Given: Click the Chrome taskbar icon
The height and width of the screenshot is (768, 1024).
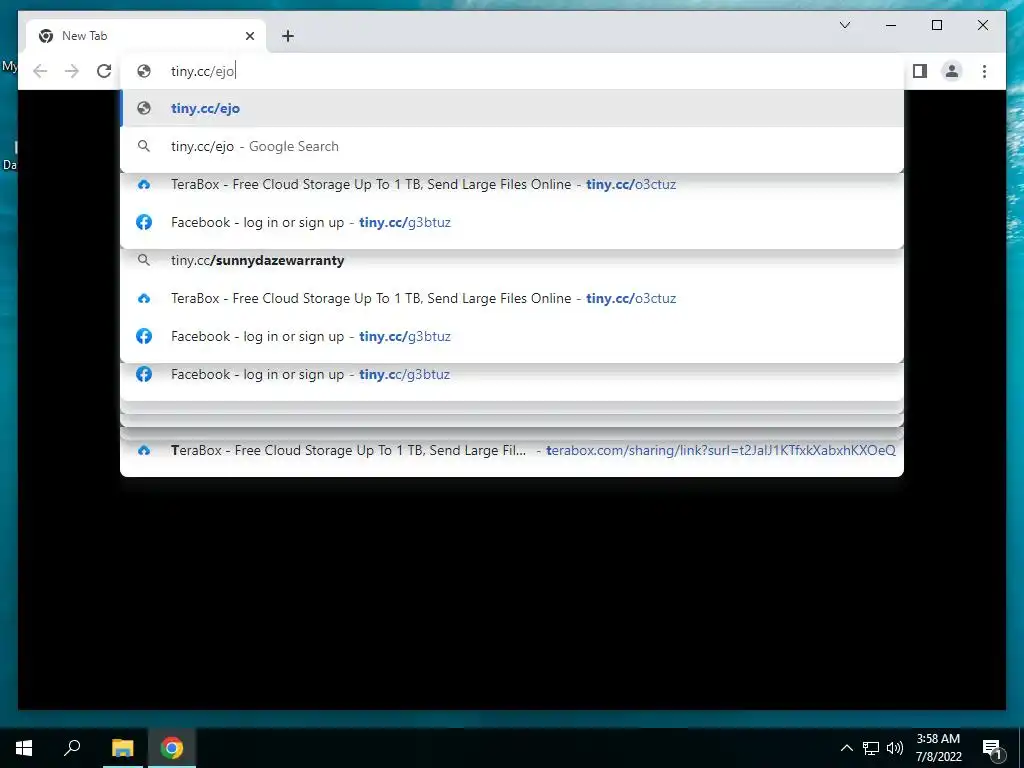Looking at the screenshot, I should point(172,748).
